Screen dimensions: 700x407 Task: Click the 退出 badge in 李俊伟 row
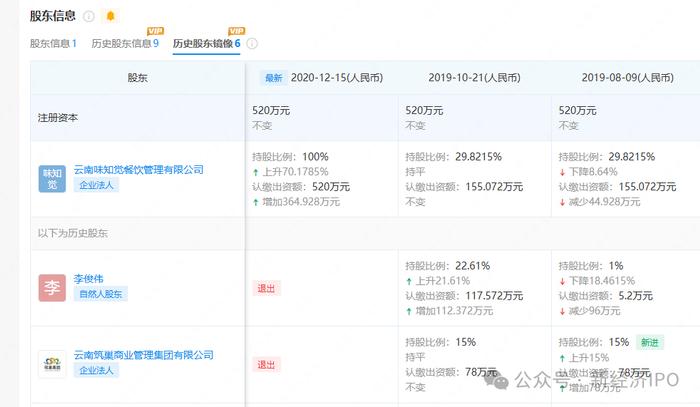coord(266,288)
